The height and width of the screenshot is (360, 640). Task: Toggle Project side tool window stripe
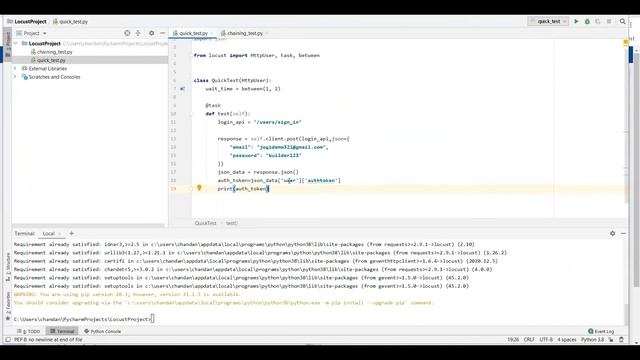[x=8, y=44]
